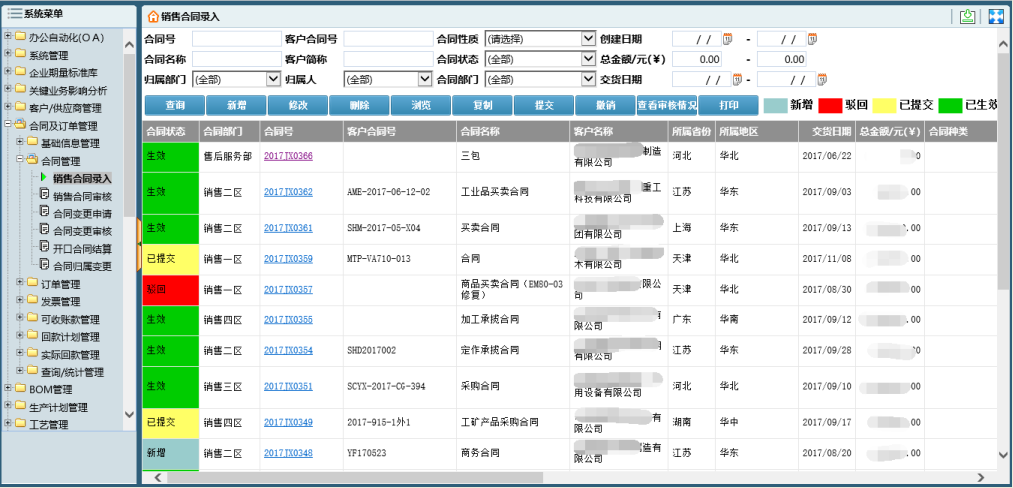
Task: Click the blue fullscreen expand icon
Action: pyautogui.click(x=995, y=16)
